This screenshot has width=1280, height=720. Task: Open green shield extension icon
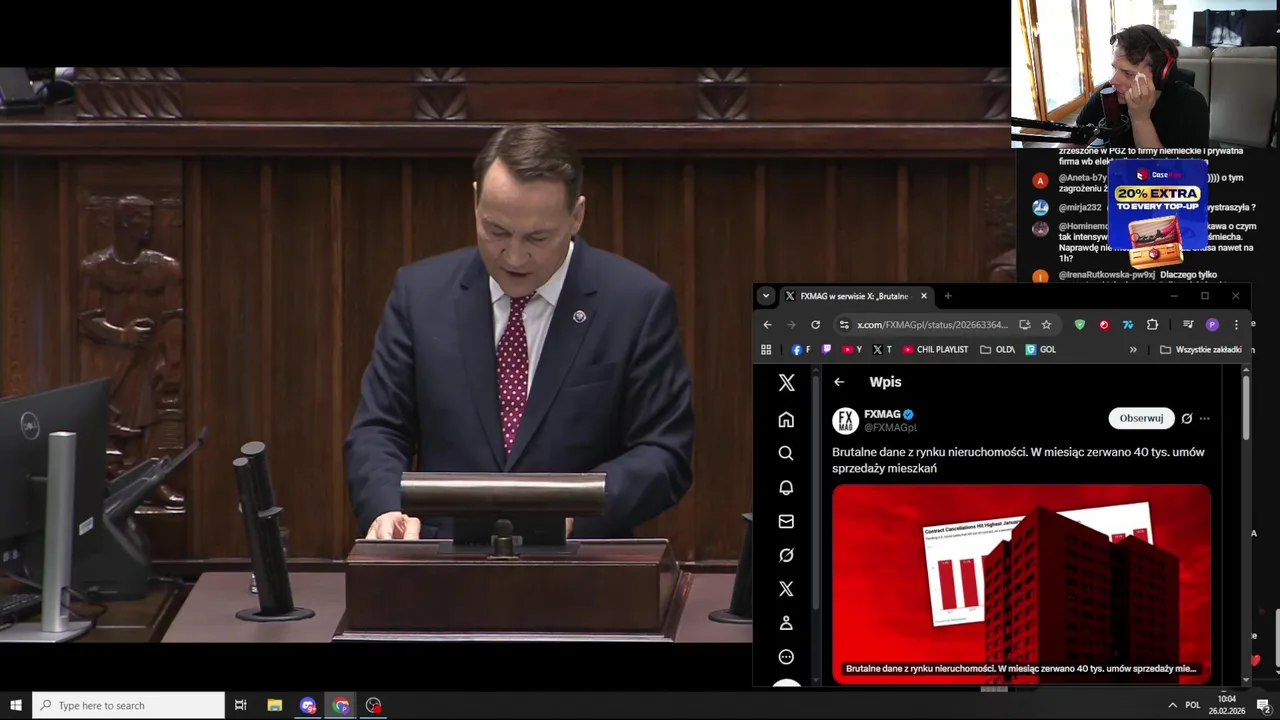tap(1079, 324)
